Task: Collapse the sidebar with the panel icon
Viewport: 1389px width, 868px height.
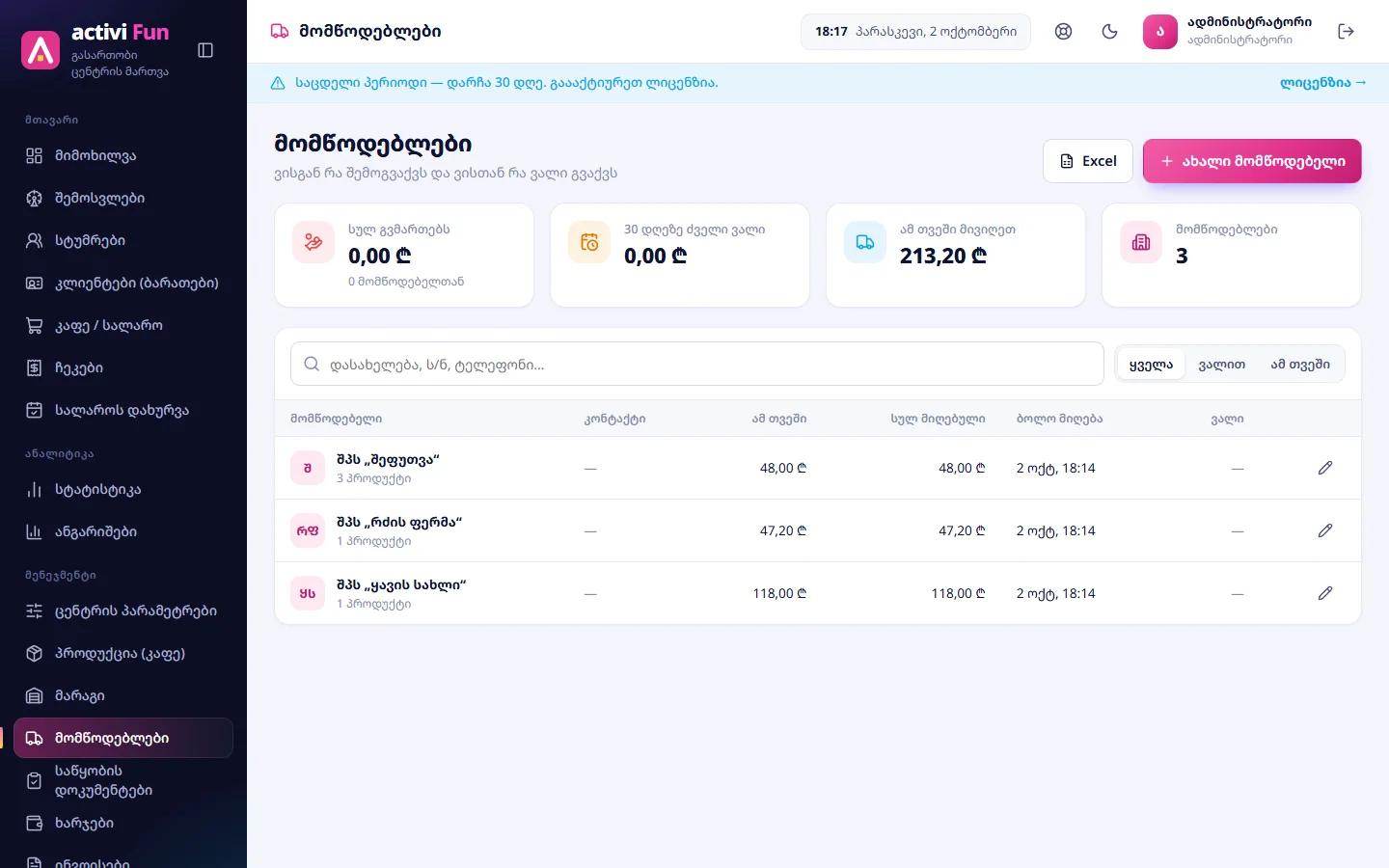Action: click(205, 50)
